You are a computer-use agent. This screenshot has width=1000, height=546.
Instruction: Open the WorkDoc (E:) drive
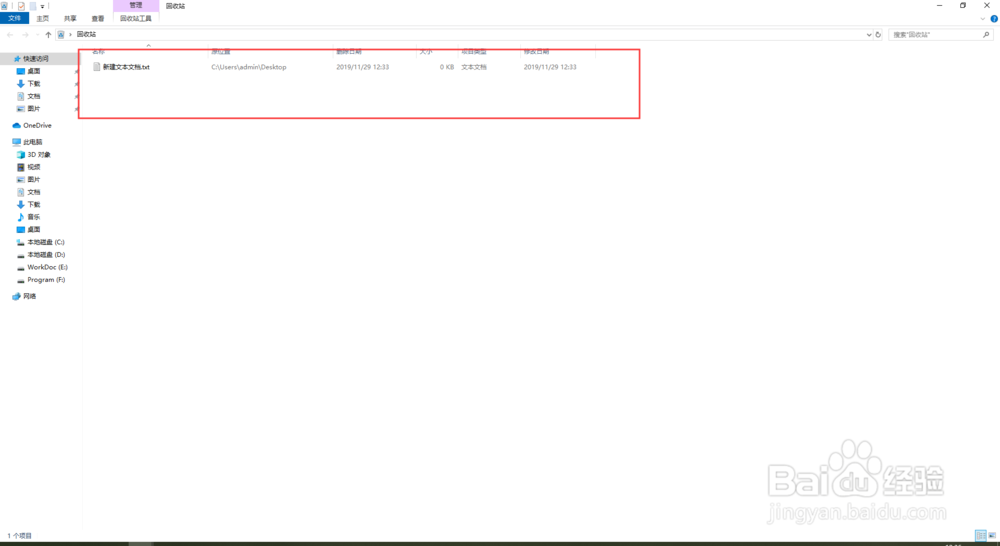[47, 267]
